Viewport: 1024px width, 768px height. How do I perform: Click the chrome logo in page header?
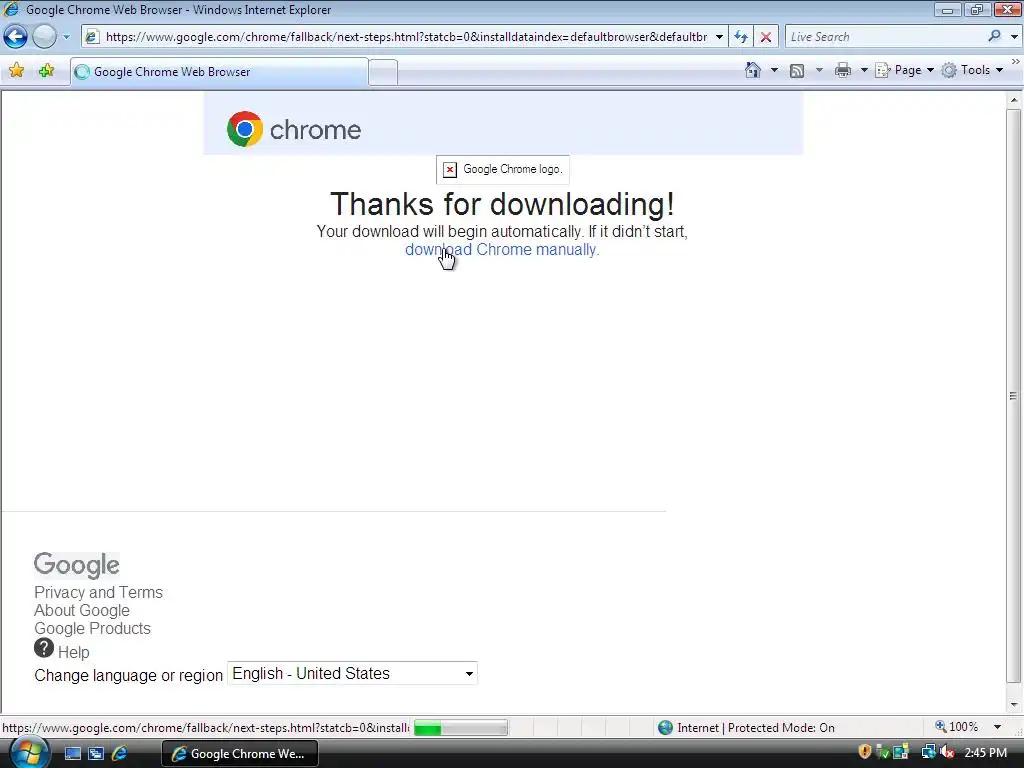pos(294,129)
